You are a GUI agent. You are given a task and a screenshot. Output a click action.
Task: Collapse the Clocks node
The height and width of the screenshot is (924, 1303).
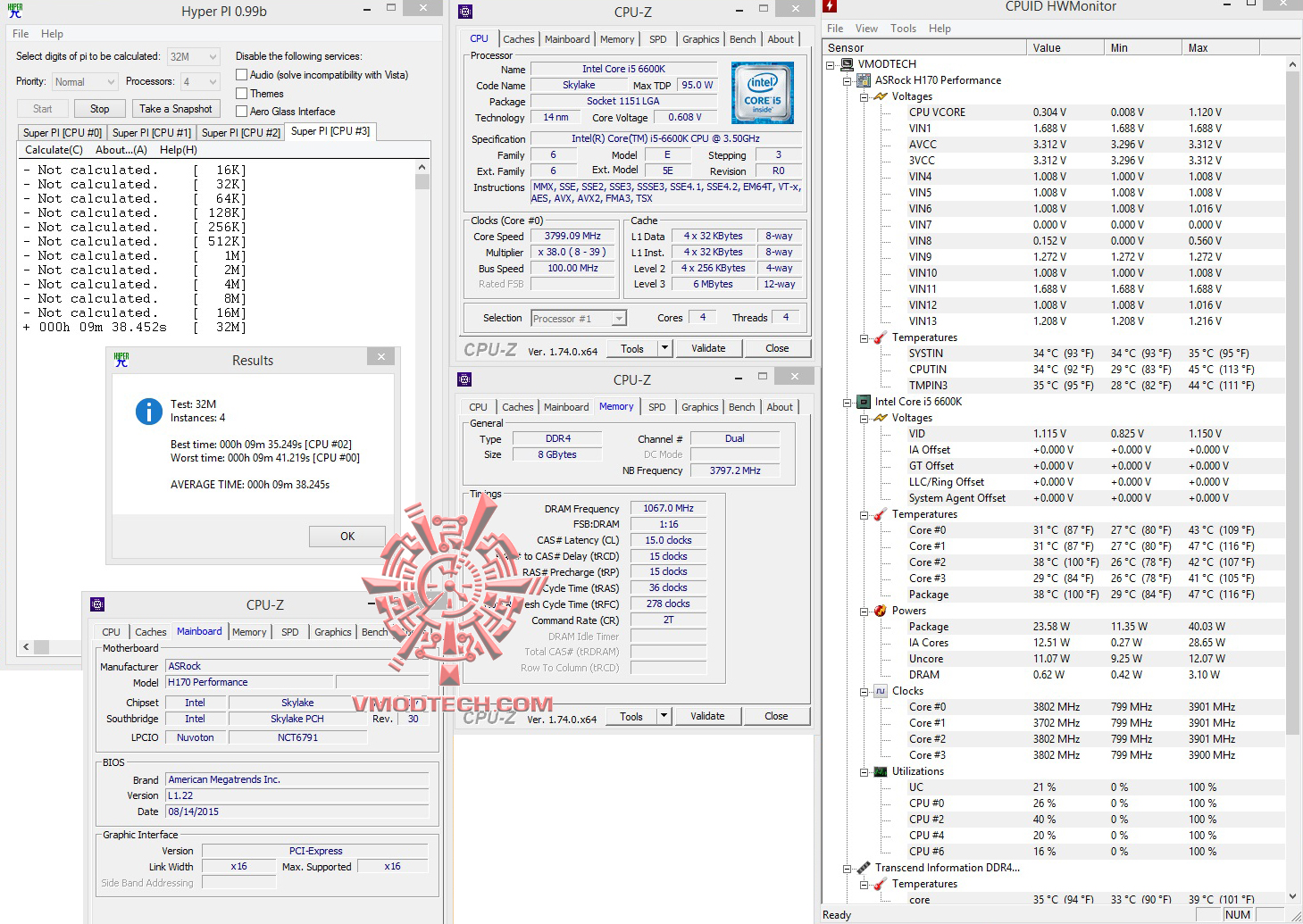(864, 691)
